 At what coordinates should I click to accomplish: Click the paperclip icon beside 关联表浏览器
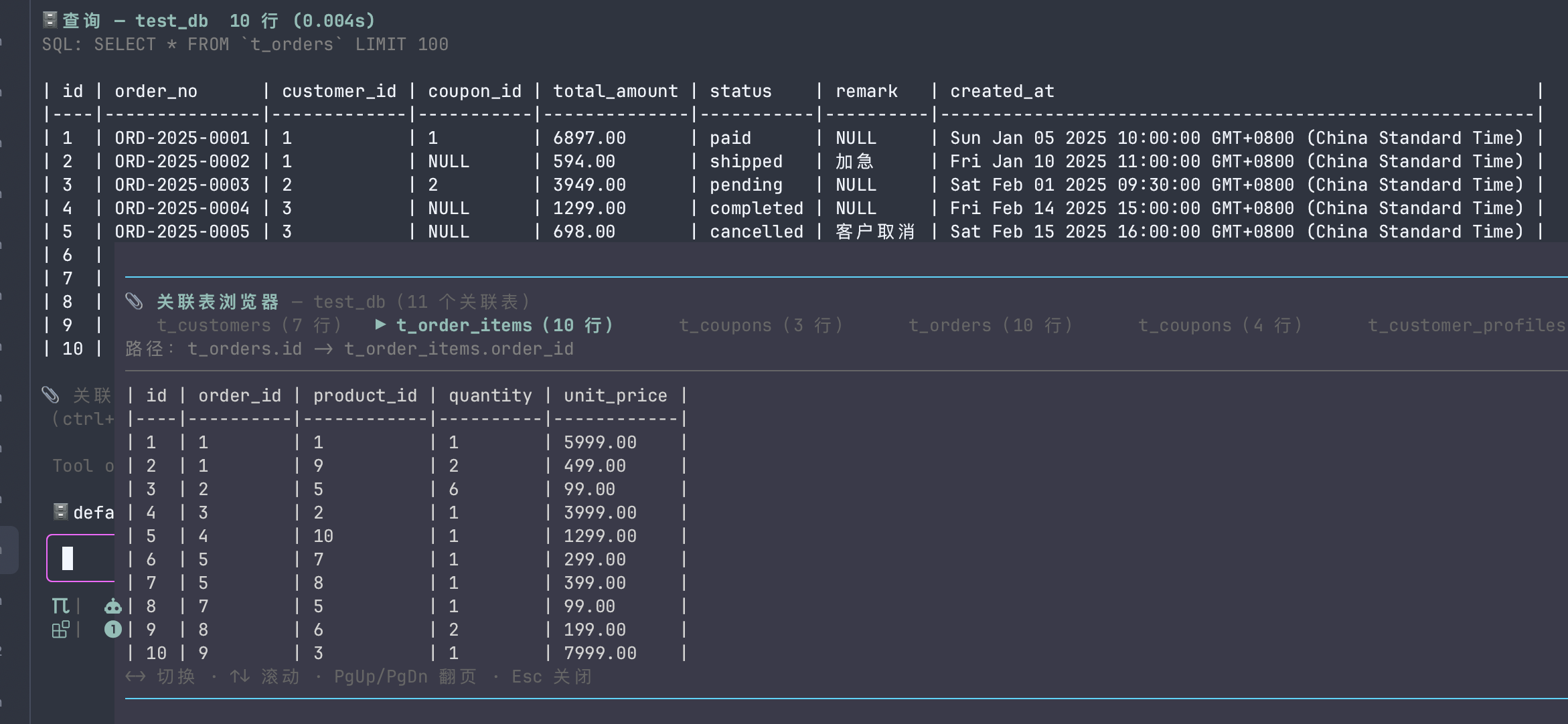click(x=135, y=302)
